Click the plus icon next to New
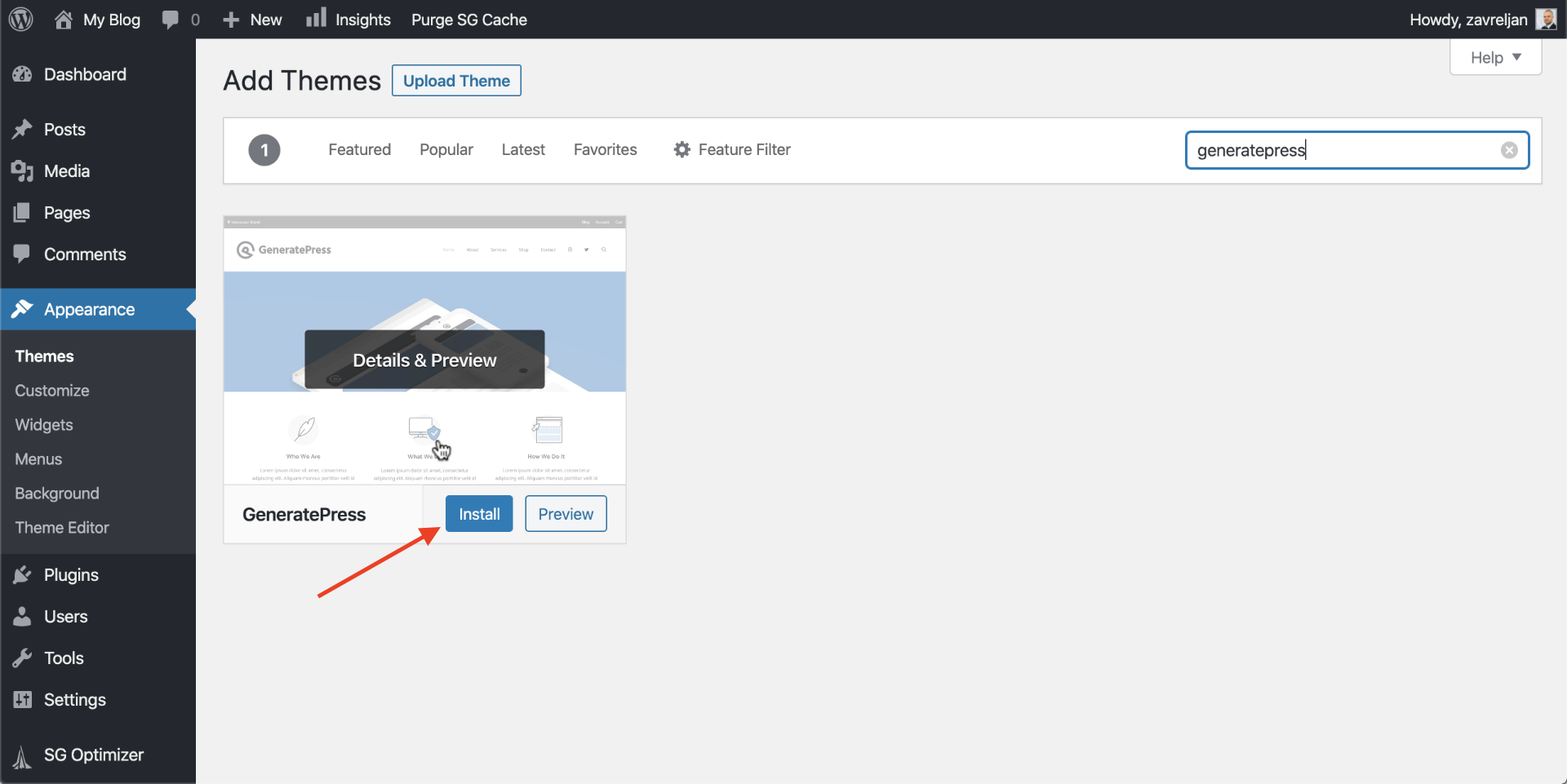 (x=231, y=20)
